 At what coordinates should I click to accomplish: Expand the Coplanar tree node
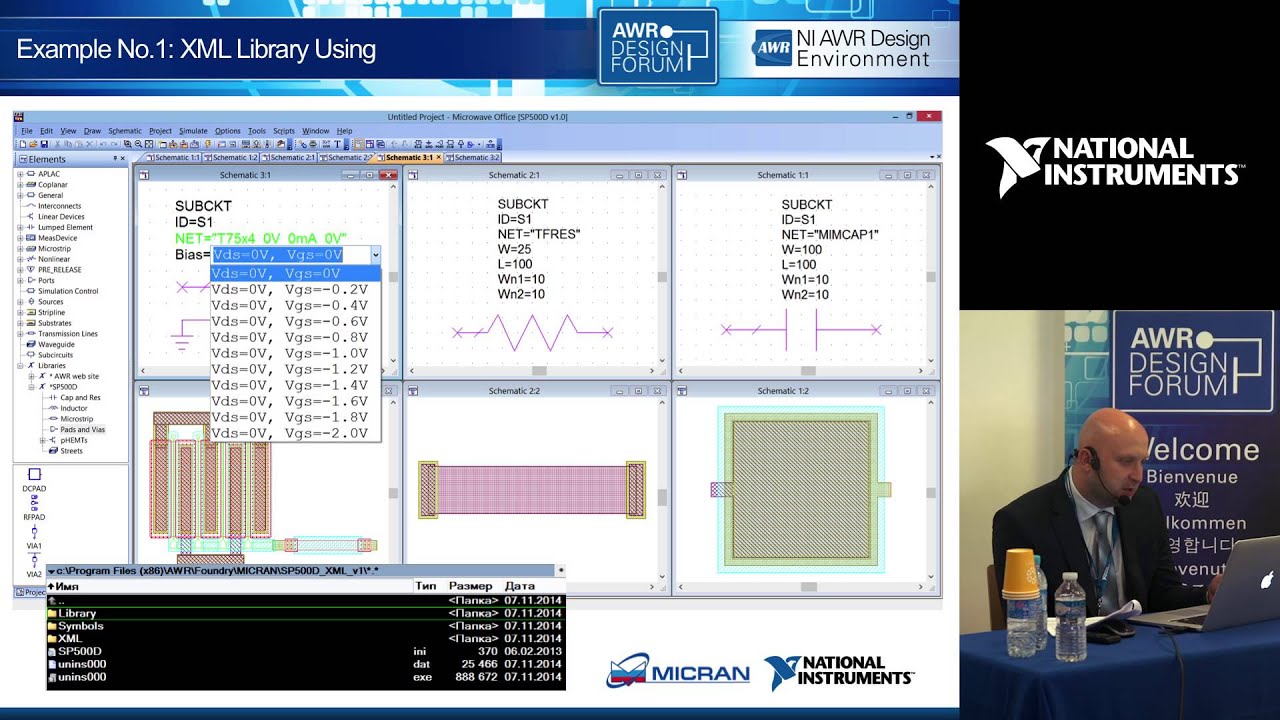tap(20, 185)
